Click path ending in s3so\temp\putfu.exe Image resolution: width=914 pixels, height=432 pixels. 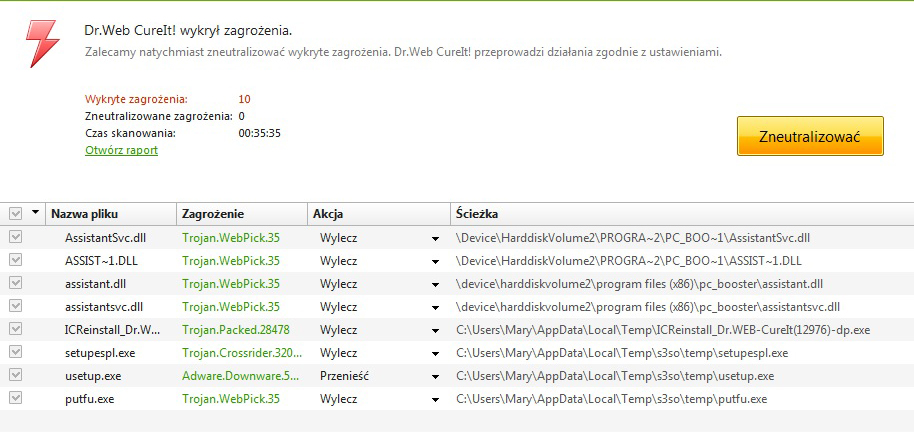pos(611,399)
